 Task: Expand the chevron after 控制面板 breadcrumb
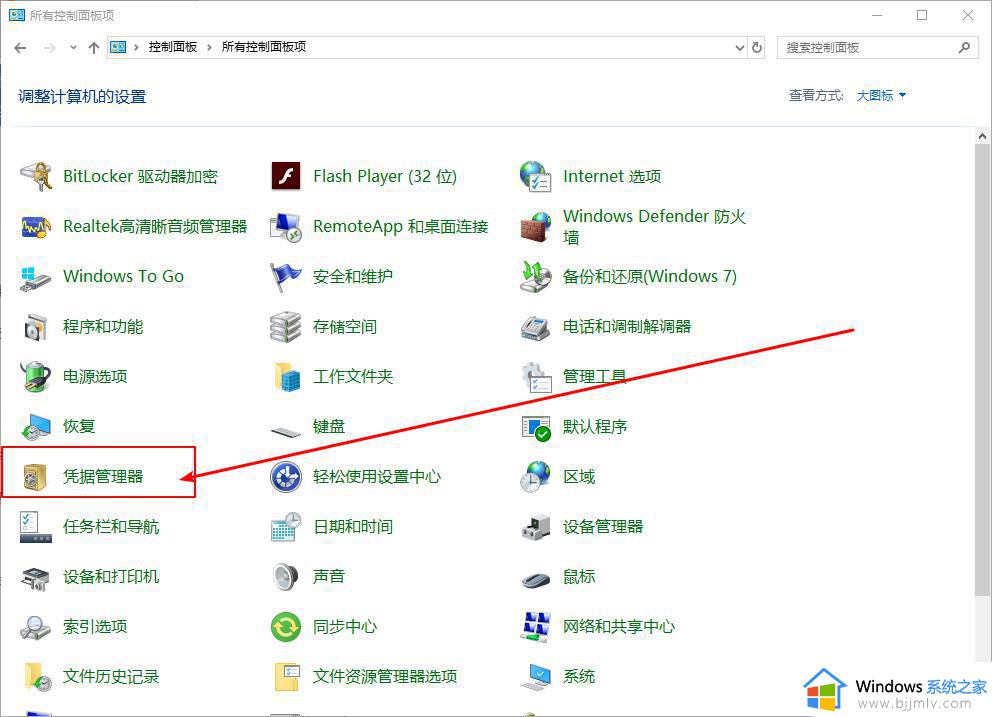coord(209,47)
